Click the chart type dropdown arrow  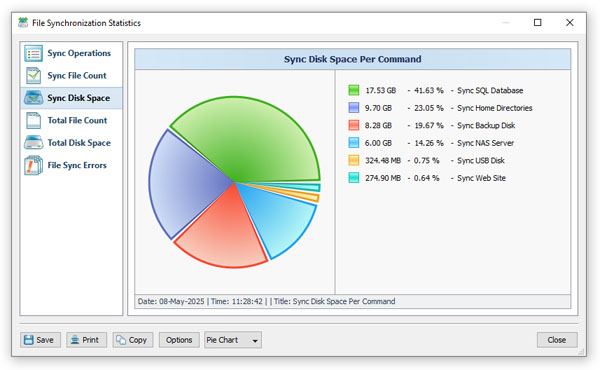255,341
